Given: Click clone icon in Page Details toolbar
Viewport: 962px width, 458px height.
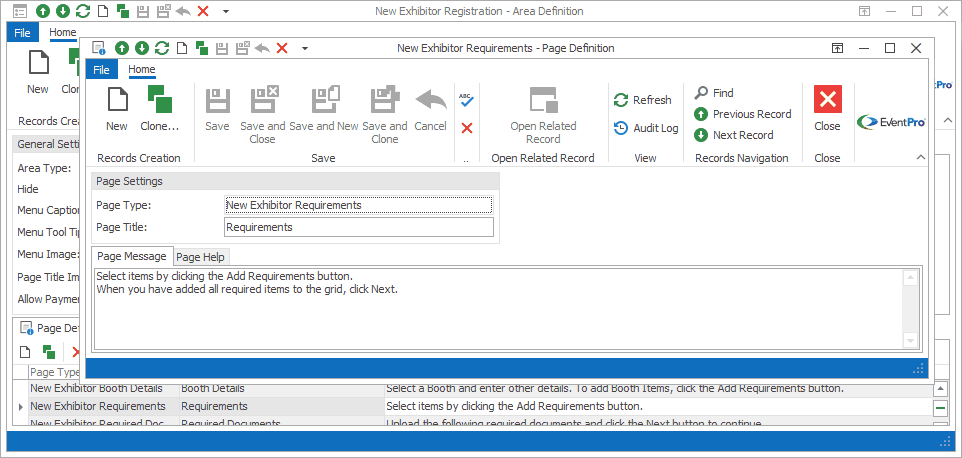Looking at the screenshot, I should pyautogui.click(x=49, y=352).
